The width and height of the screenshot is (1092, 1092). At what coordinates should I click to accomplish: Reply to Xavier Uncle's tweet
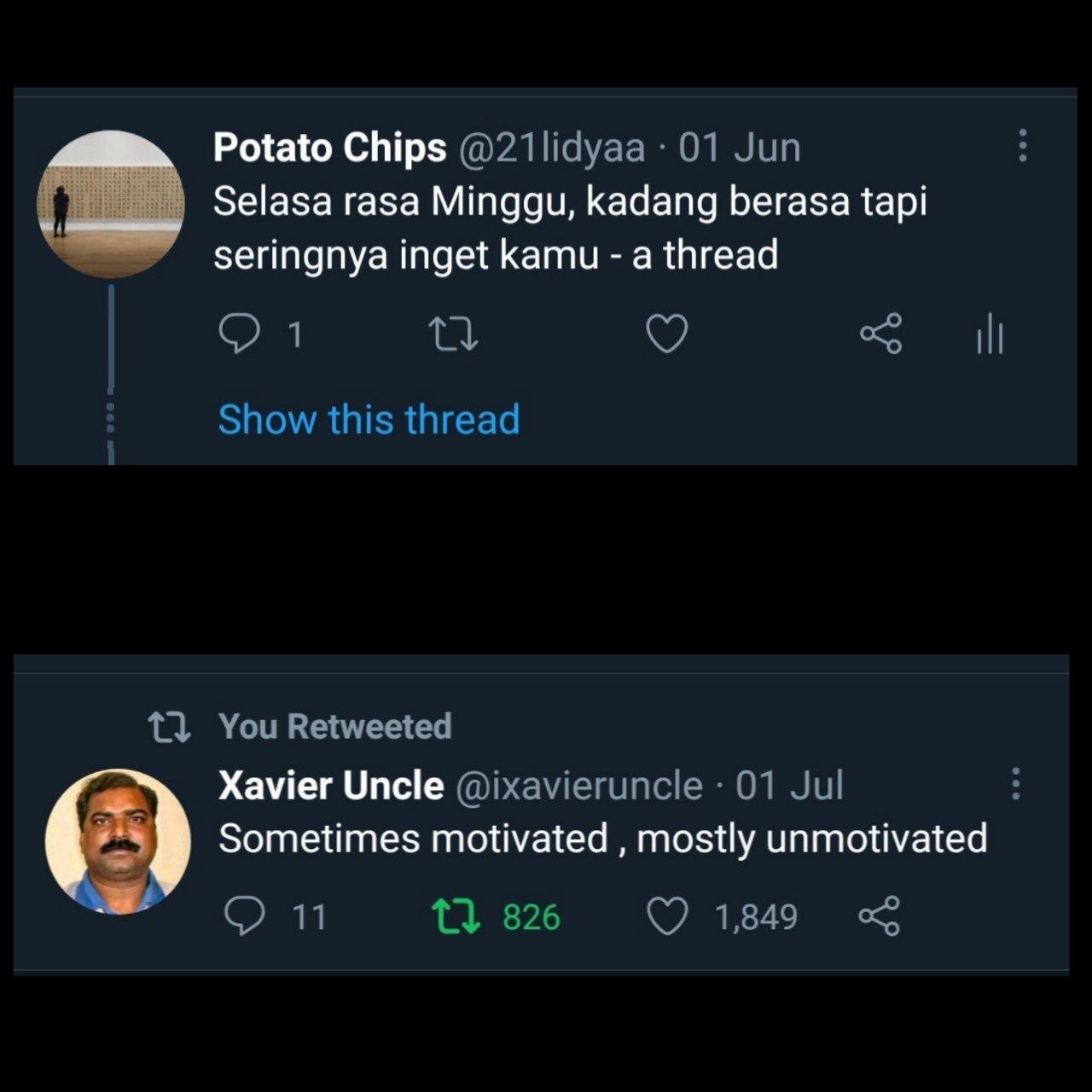[244, 916]
